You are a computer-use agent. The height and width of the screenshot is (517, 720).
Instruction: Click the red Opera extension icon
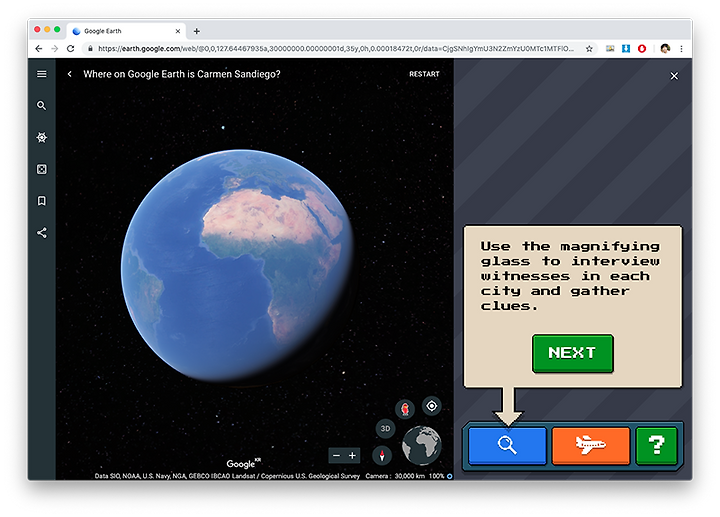(x=642, y=49)
